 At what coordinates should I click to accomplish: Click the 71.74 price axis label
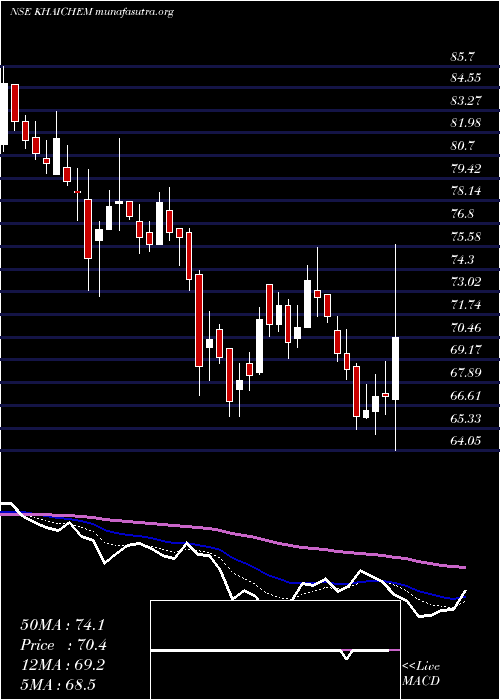pyautogui.click(x=466, y=305)
